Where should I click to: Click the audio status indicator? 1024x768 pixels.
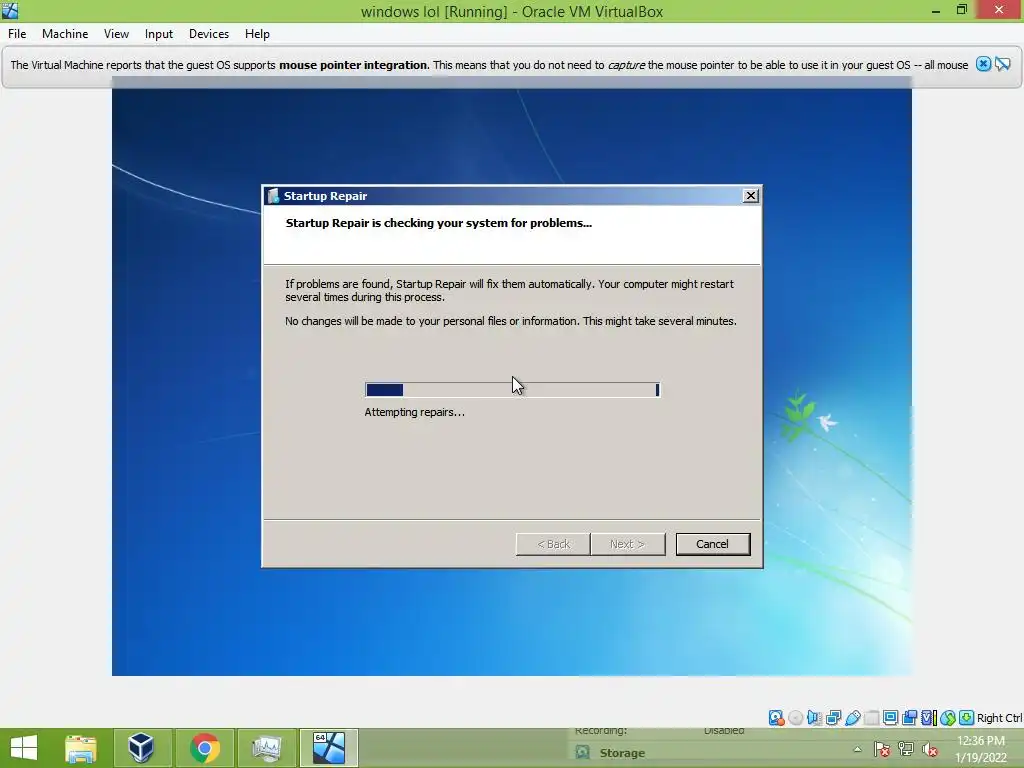click(x=814, y=718)
